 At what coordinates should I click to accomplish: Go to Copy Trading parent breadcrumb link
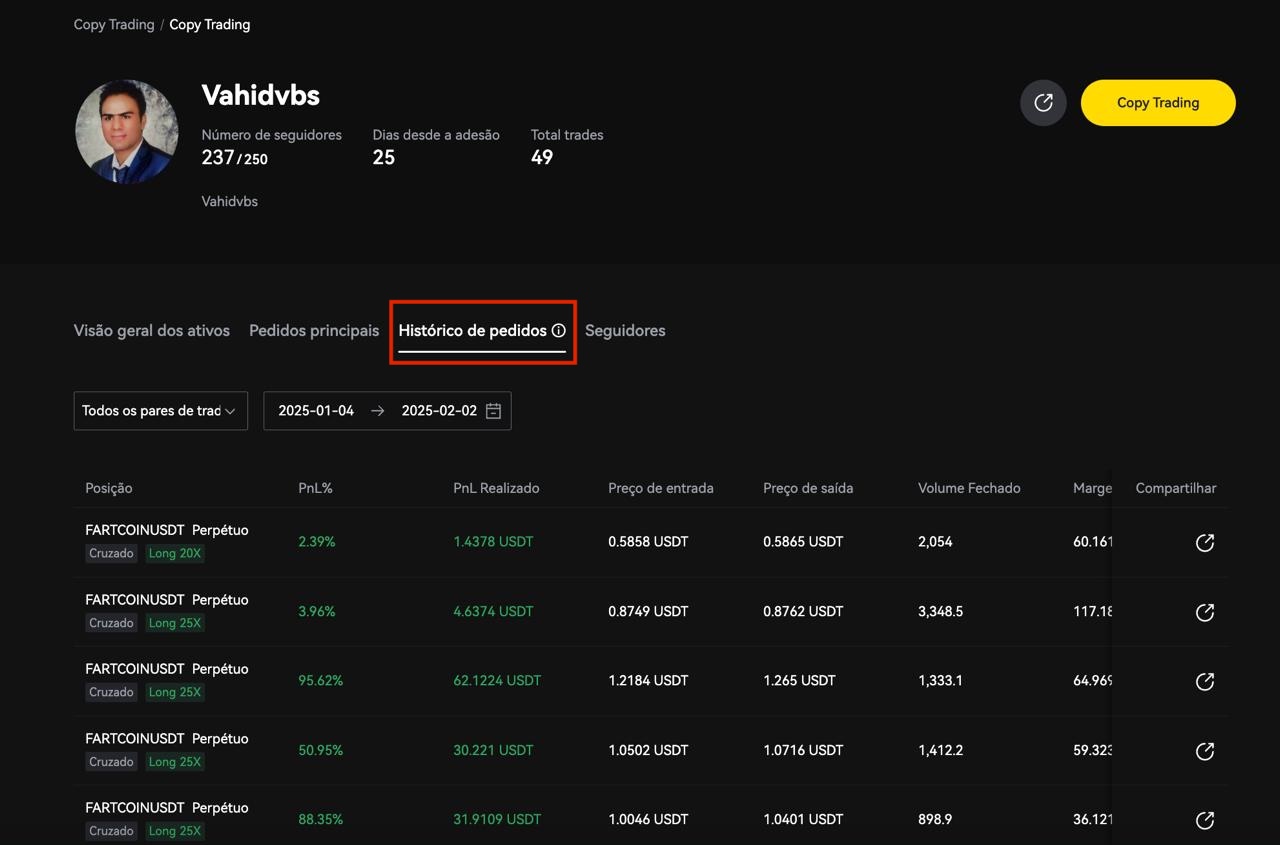tap(113, 25)
